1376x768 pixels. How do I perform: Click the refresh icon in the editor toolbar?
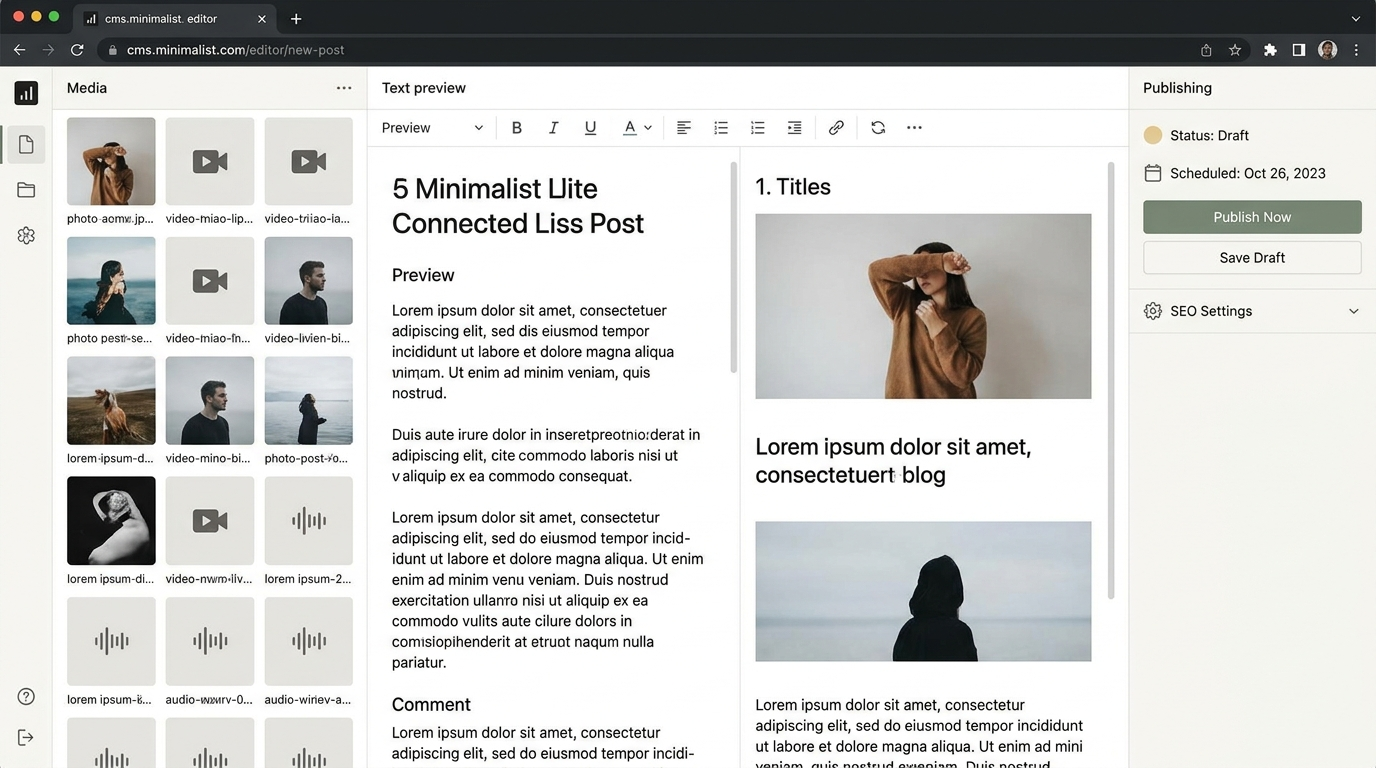tap(878, 128)
